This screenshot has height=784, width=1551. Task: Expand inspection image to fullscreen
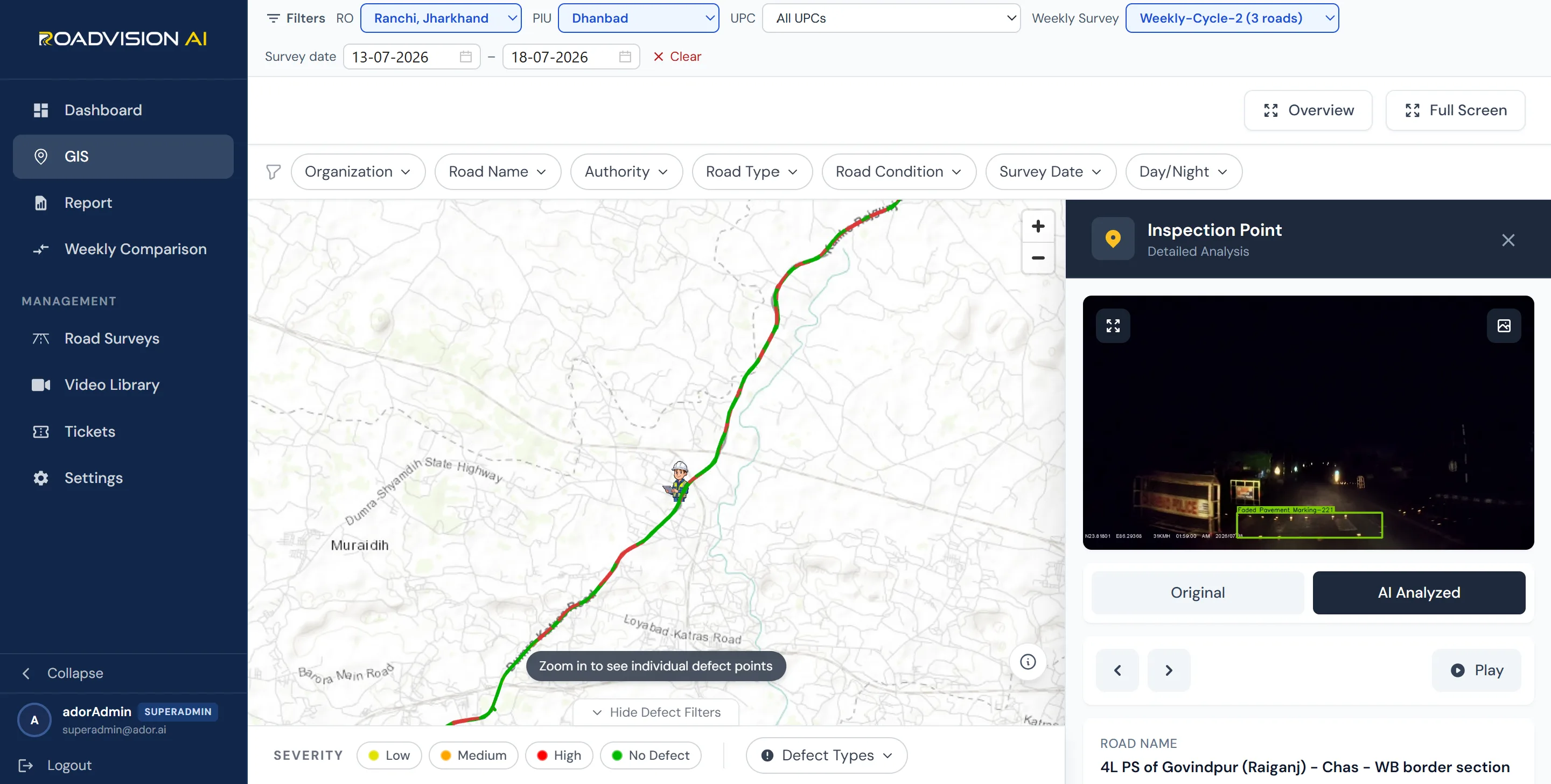point(1113,326)
